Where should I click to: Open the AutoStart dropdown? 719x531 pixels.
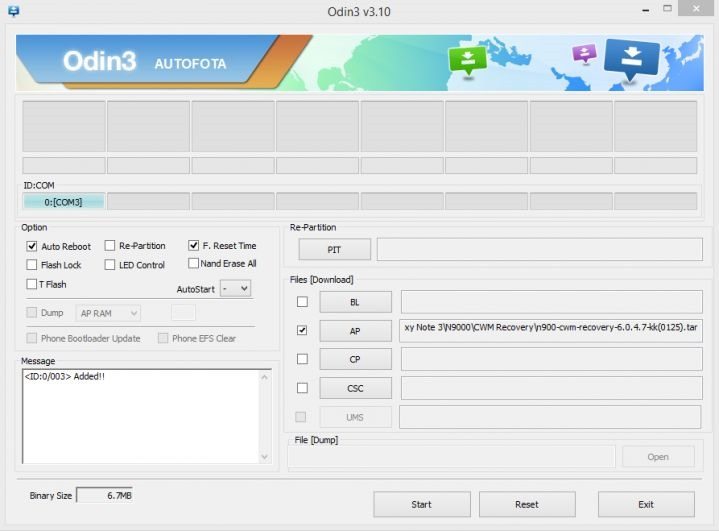pyautogui.click(x=236, y=289)
